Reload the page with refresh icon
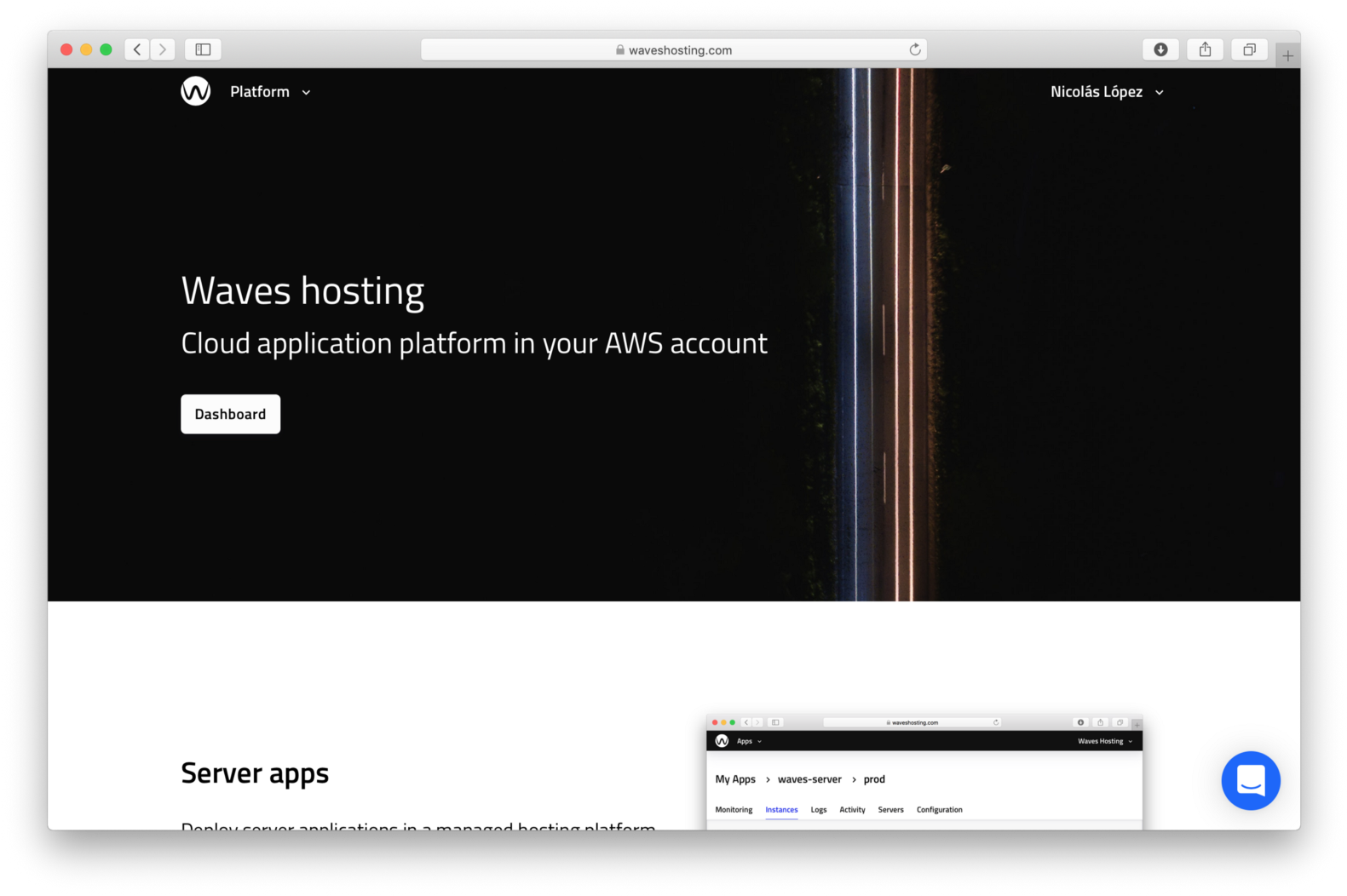This screenshot has width=1347, height=896. tap(915, 49)
